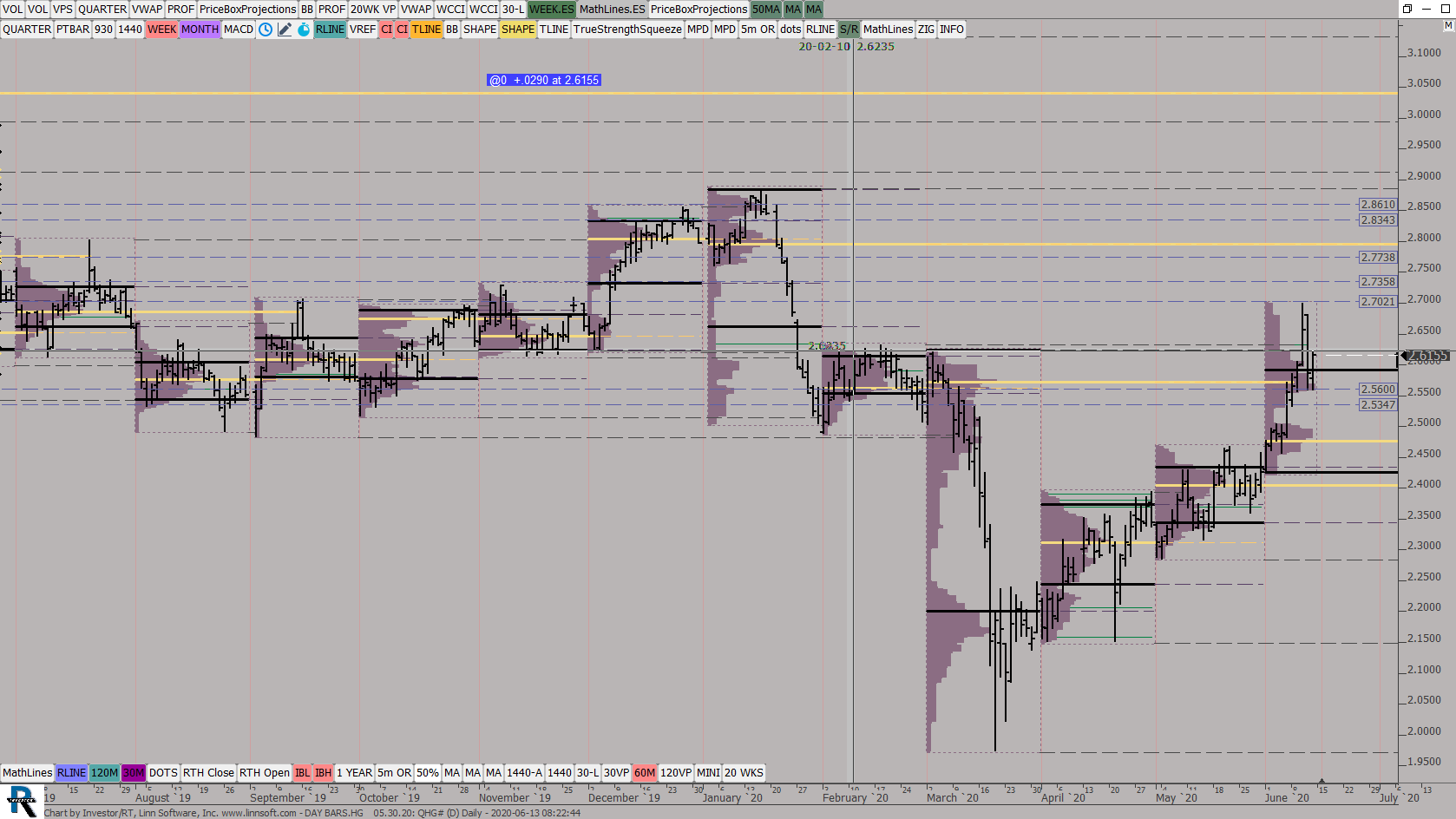Click the 2.8343 price level label
Image resolution: width=1456 pixels, height=819 pixels.
[1378, 220]
